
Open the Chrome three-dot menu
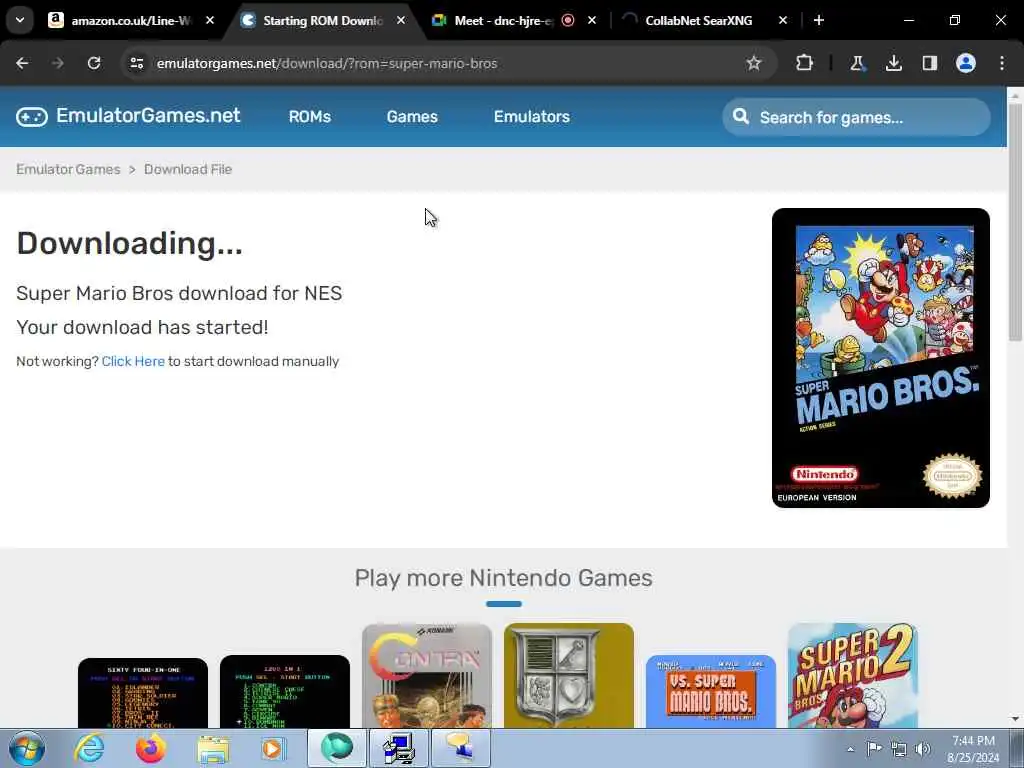pyautogui.click(x=1002, y=63)
